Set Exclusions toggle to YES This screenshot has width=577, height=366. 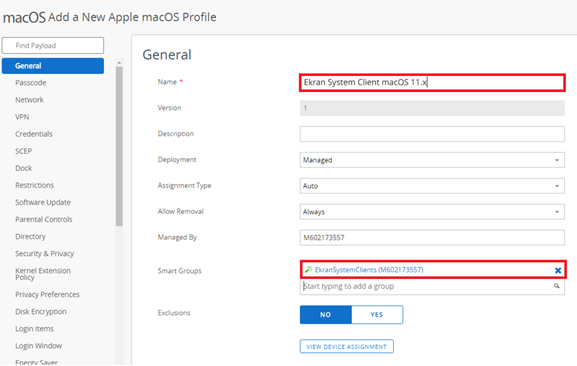pos(377,315)
